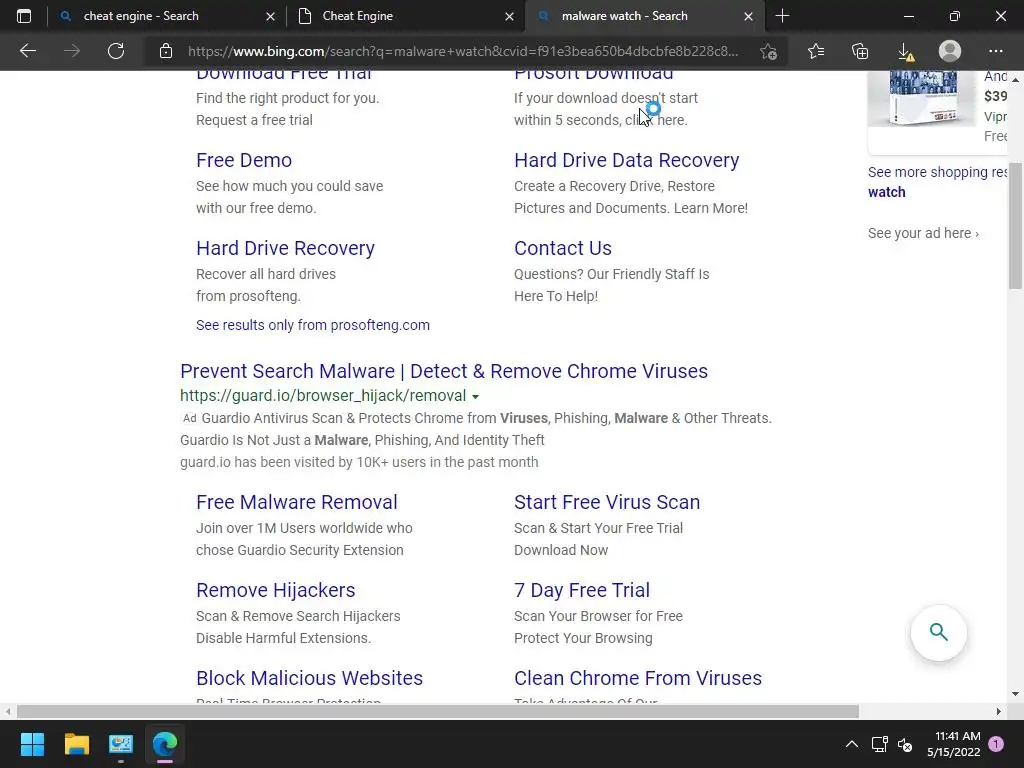Show the Downloads panel
The image size is (1024, 768).
point(904,51)
